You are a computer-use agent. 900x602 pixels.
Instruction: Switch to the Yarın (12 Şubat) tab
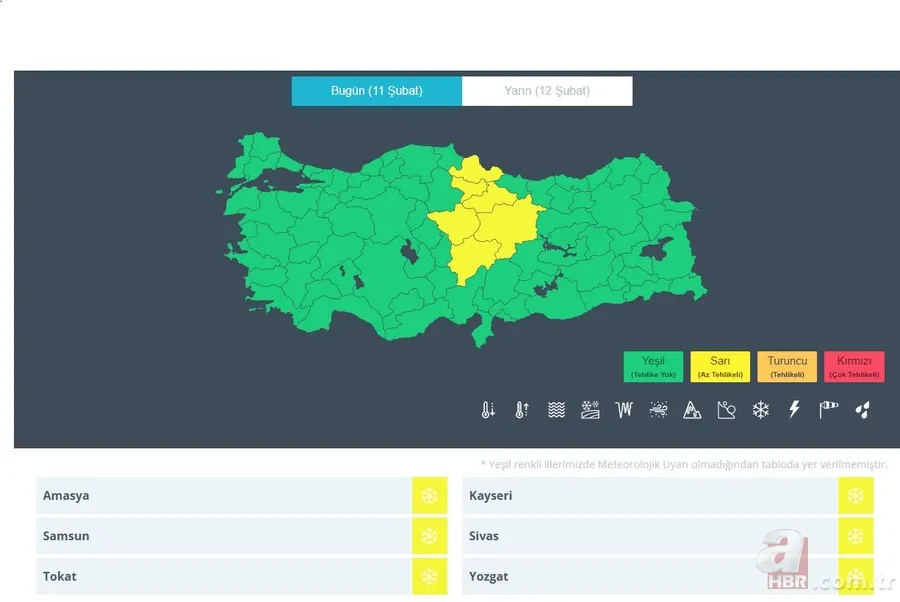click(x=547, y=90)
